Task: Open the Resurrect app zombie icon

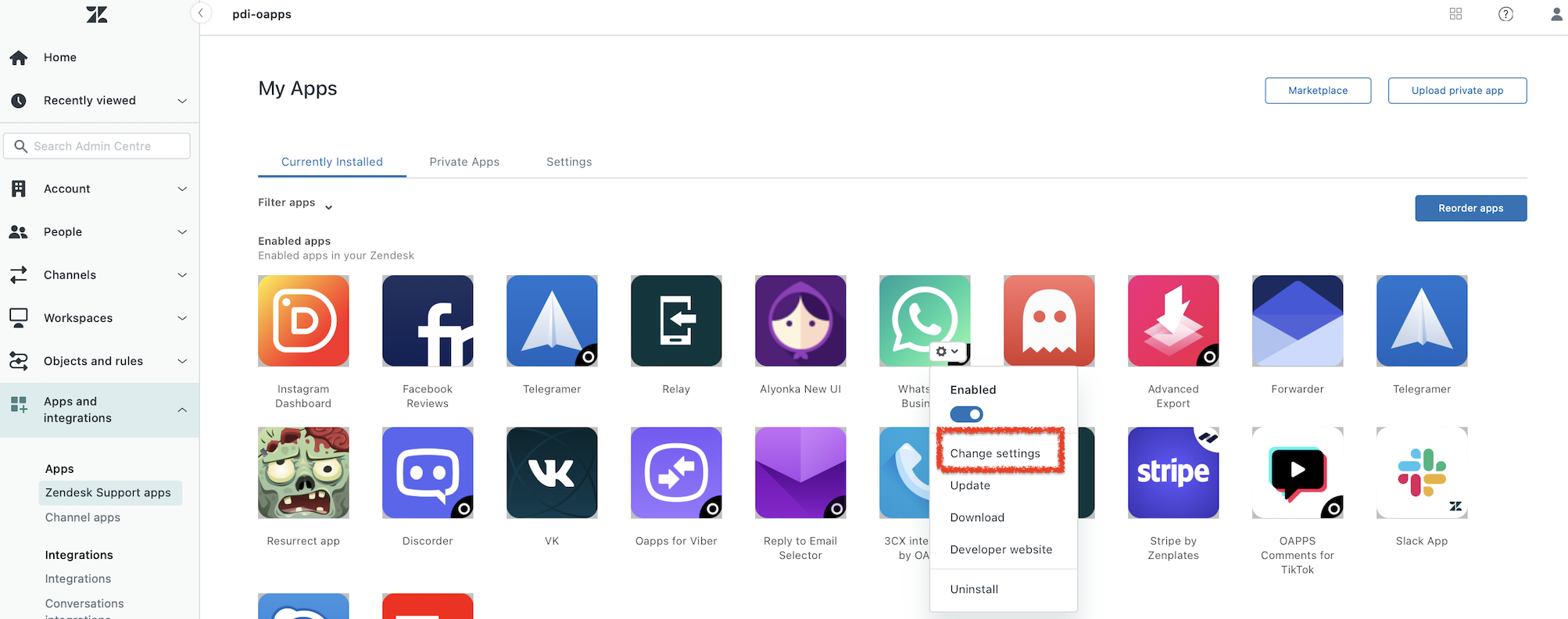Action: coord(303,472)
